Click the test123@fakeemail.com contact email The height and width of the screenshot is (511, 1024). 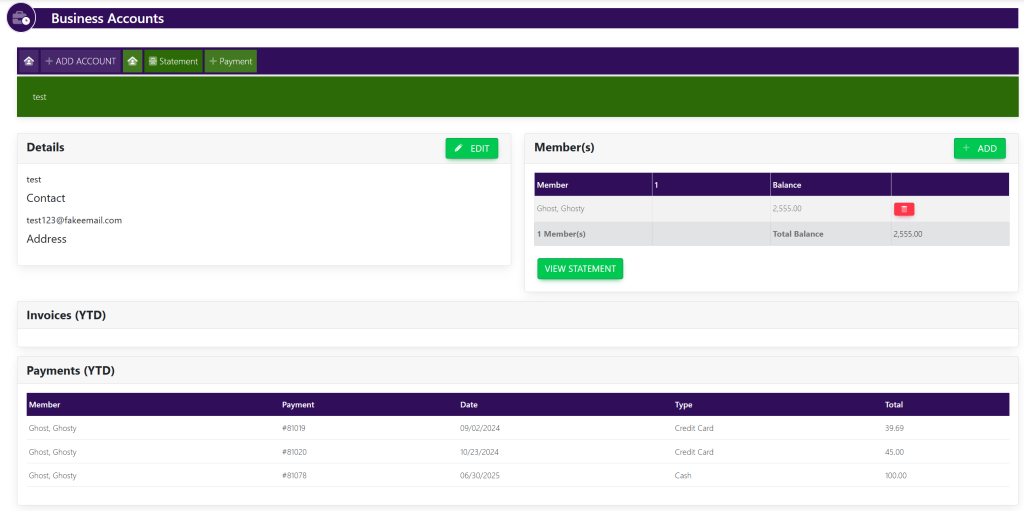[x=74, y=220]
